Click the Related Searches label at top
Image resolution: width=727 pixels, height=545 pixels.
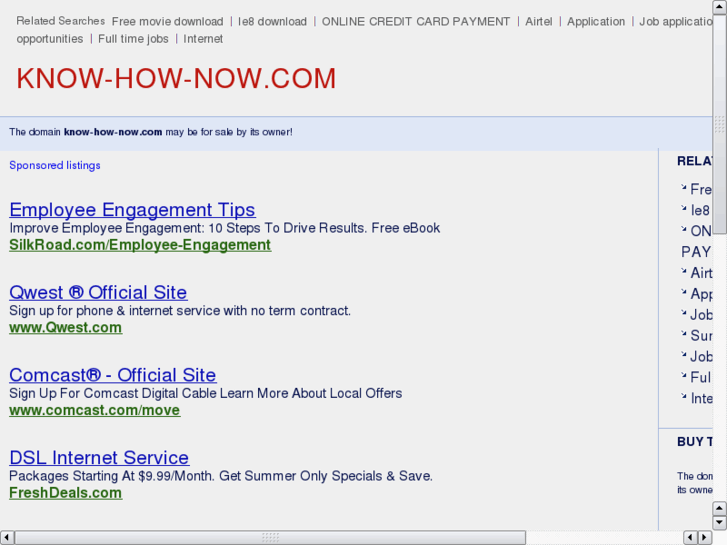[61, 21]
